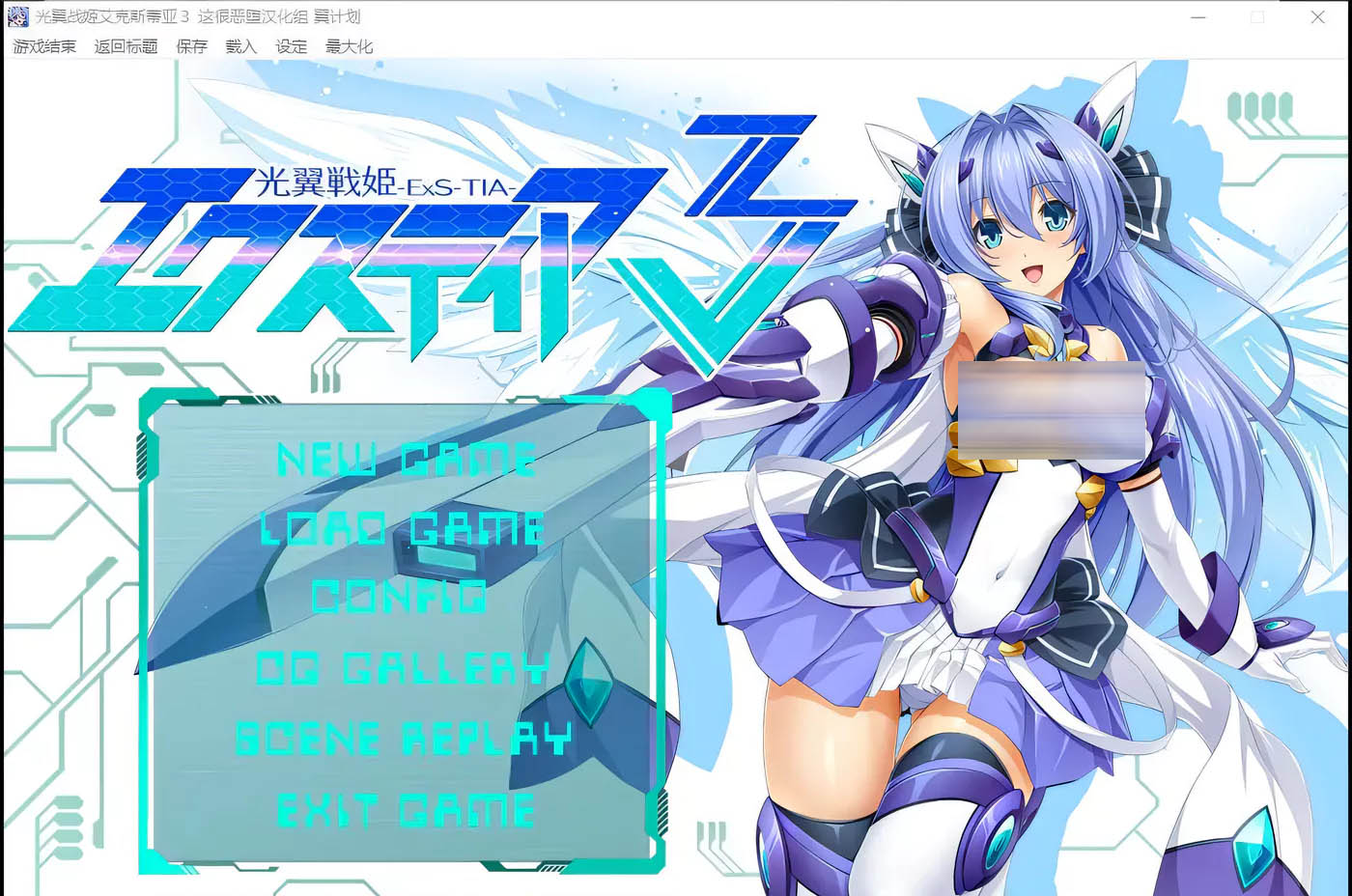1352x896 pixels.
Task: Start a new game with NEW GAME
Action: tap(406, 460)
